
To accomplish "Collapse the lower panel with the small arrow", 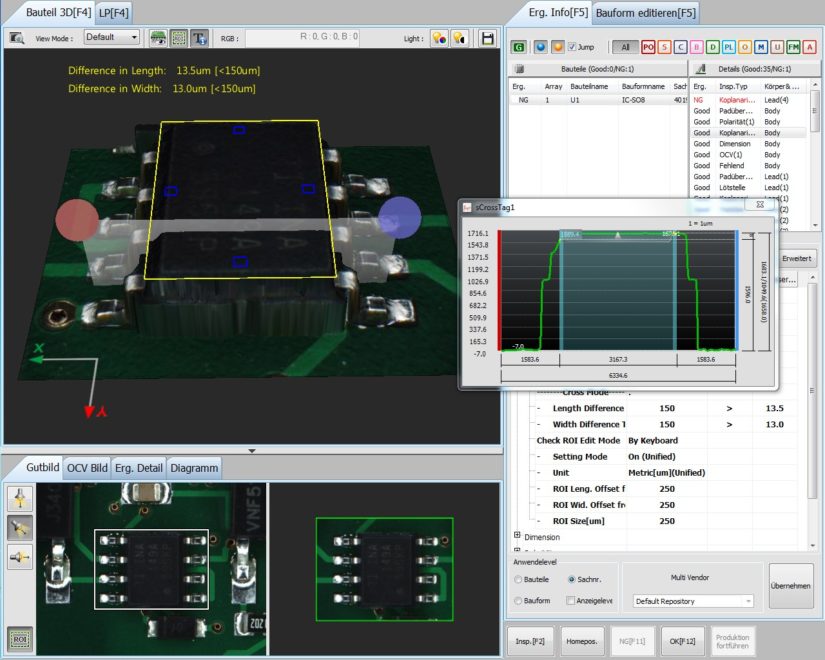I will (252, 451).
